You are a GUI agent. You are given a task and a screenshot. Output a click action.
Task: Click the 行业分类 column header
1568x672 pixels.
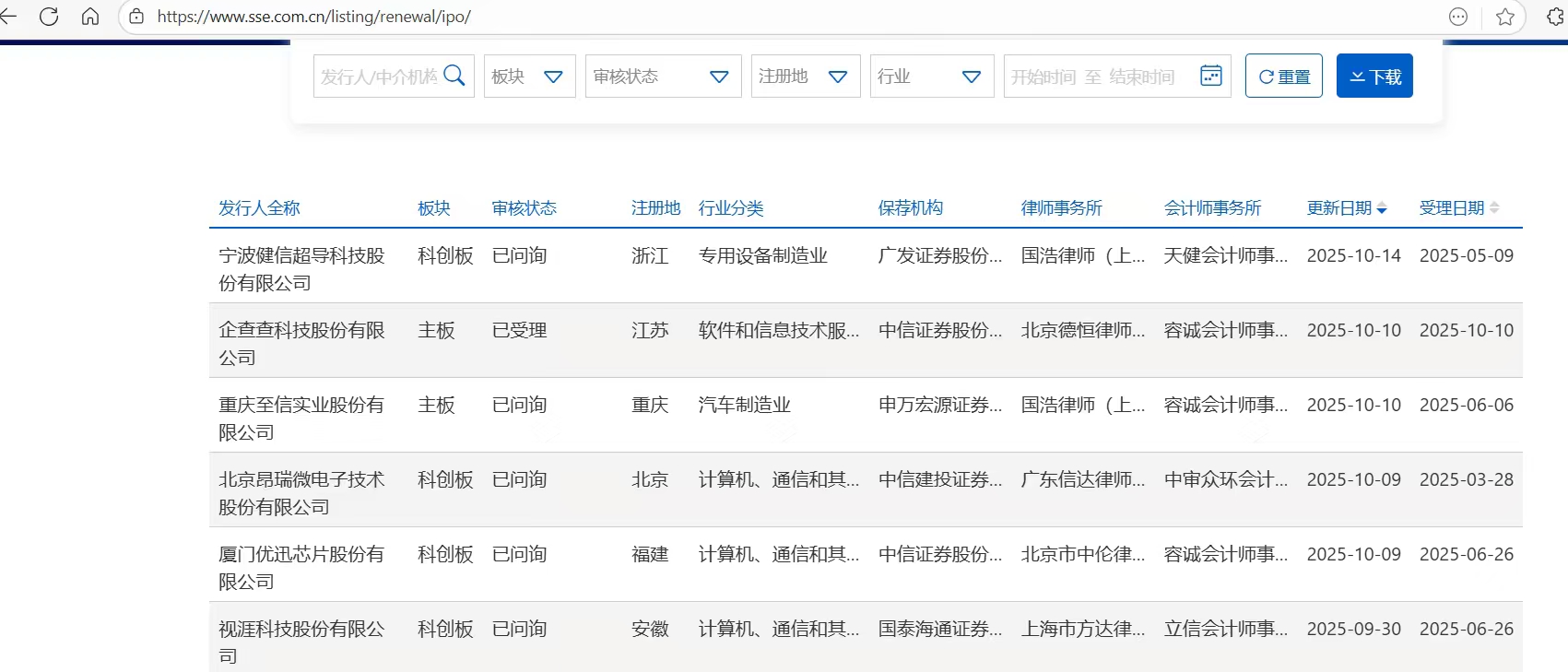731,208
